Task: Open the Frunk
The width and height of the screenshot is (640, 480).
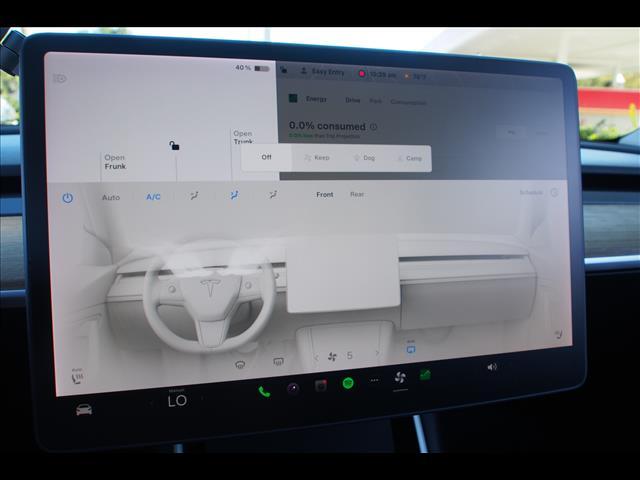Action: [x=115, y=162]
